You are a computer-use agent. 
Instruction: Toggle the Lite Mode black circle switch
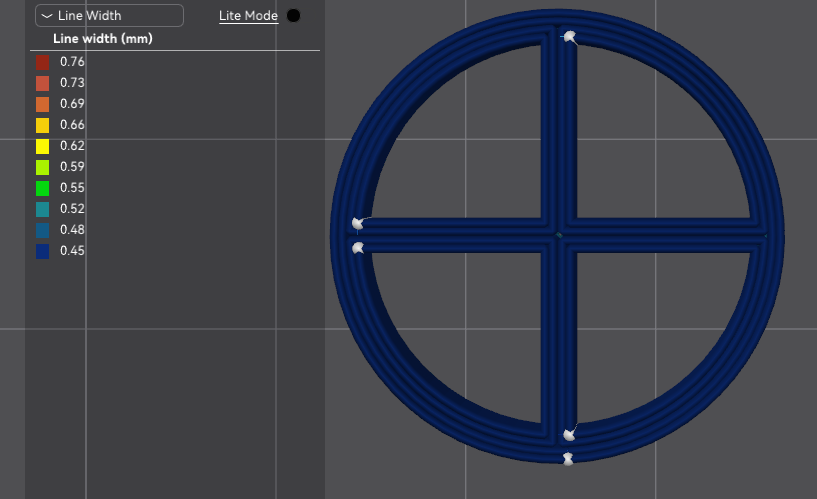pos(293,15)
